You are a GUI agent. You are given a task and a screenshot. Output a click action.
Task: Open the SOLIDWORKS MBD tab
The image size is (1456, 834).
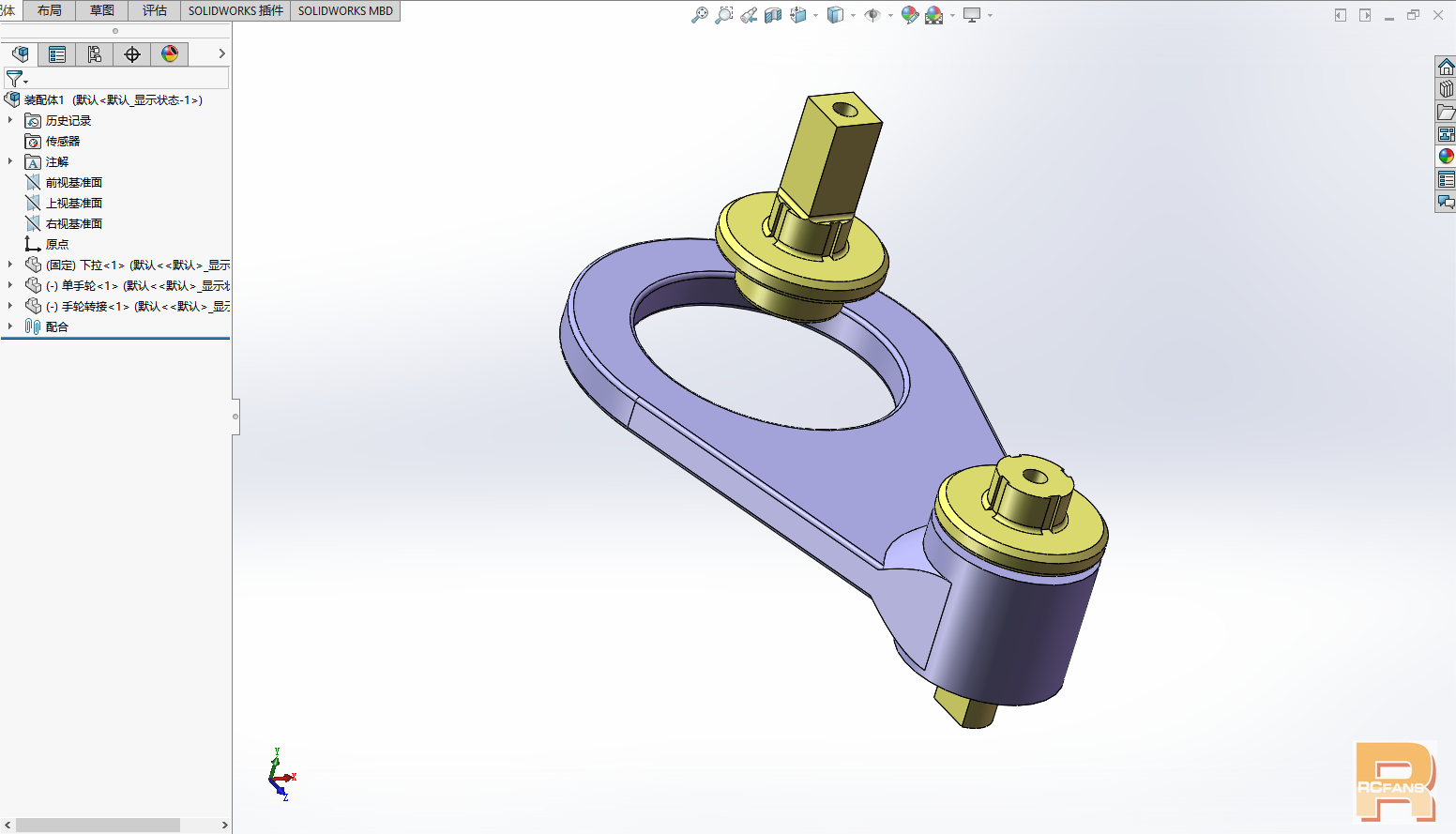pyautogui.click(x=345, y=10)
